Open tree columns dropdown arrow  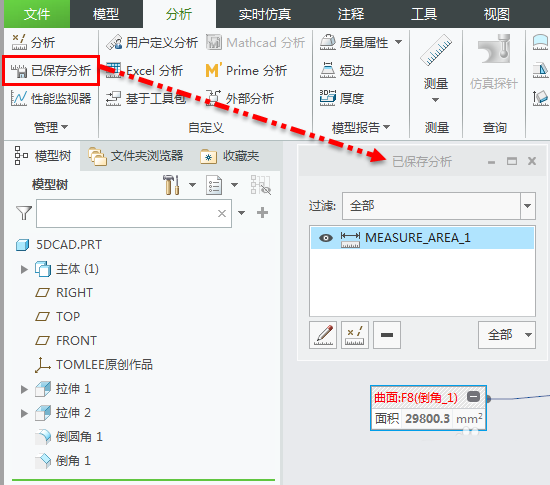coord(234,185)
